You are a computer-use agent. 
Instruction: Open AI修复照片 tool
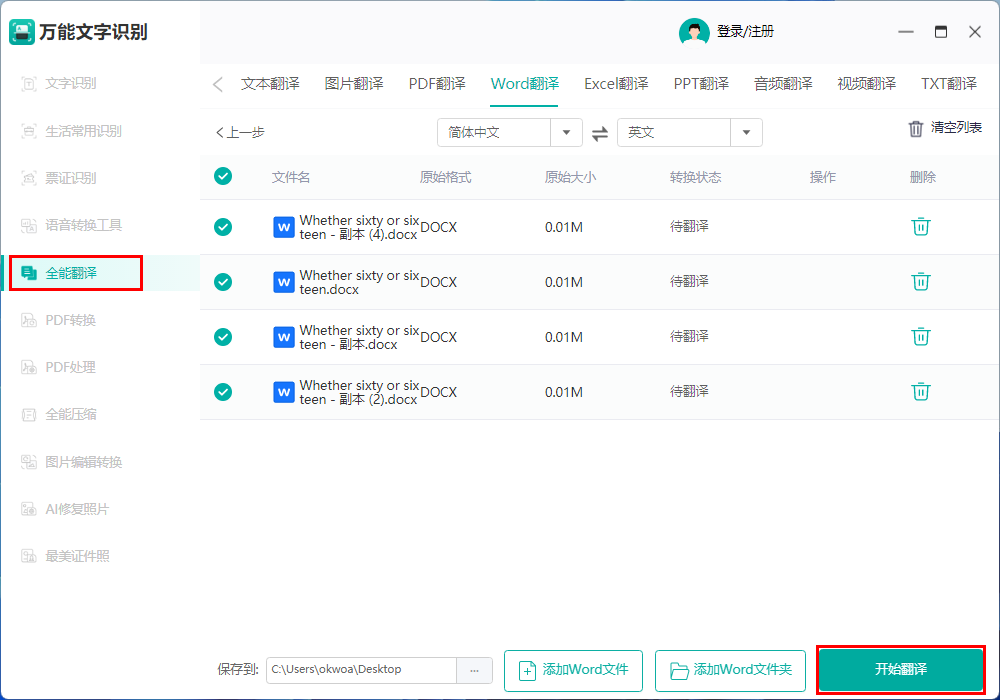click(x=76, y=509)
